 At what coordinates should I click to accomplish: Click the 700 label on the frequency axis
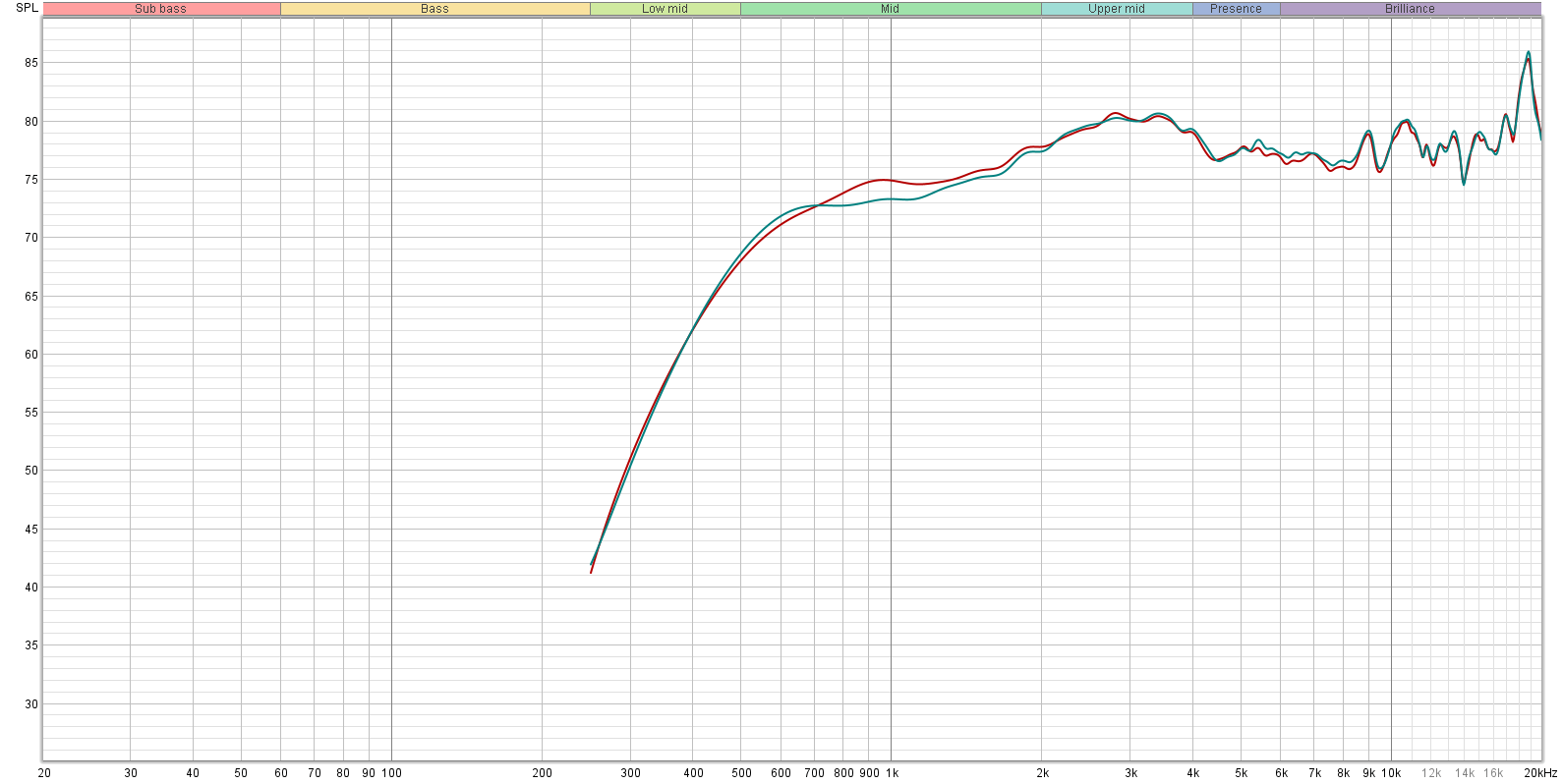[x=814, y=773]
